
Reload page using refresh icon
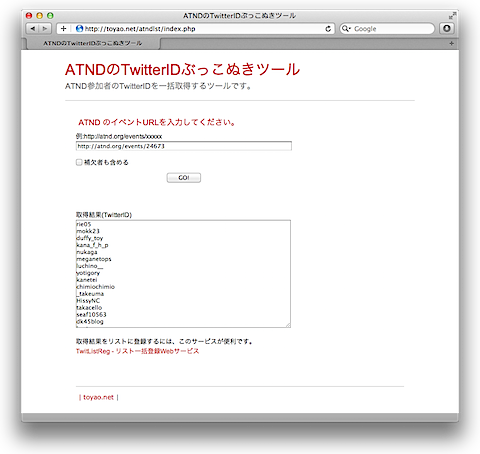tap(328, 29)
